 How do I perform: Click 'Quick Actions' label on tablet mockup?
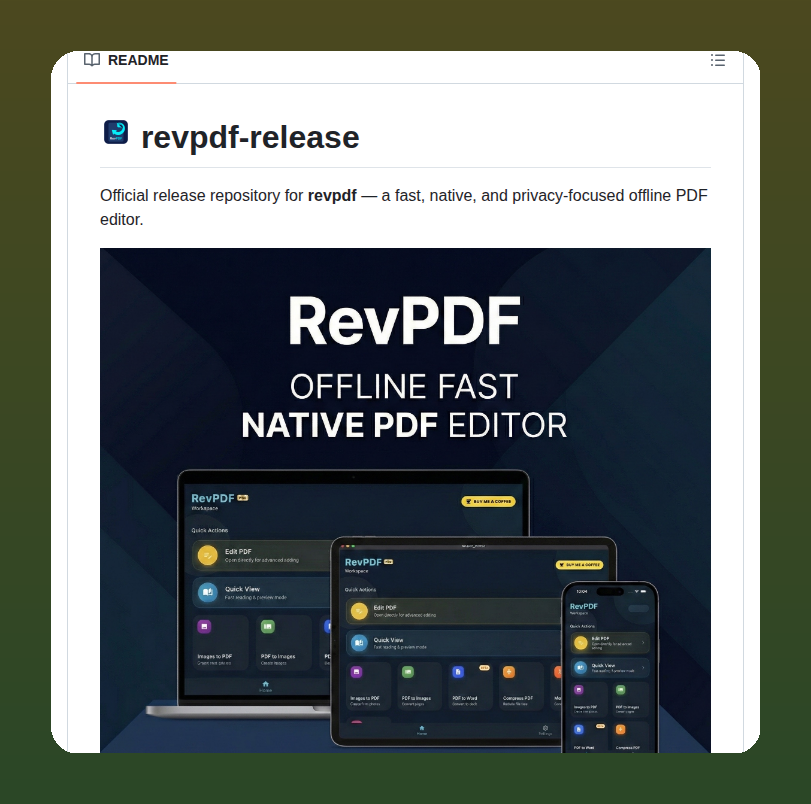tap(361, 590)
